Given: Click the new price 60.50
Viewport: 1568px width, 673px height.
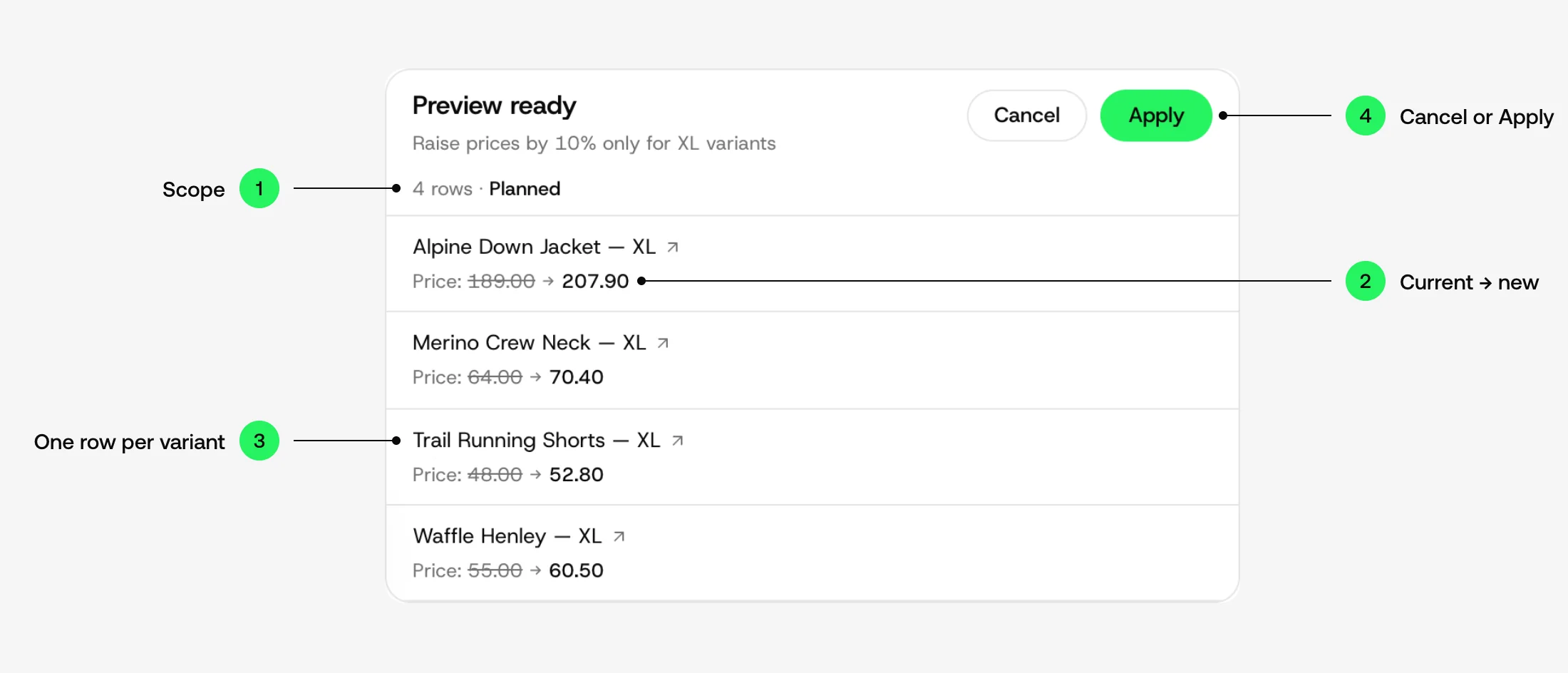Looking at the screenshot, I should (576, 570).
